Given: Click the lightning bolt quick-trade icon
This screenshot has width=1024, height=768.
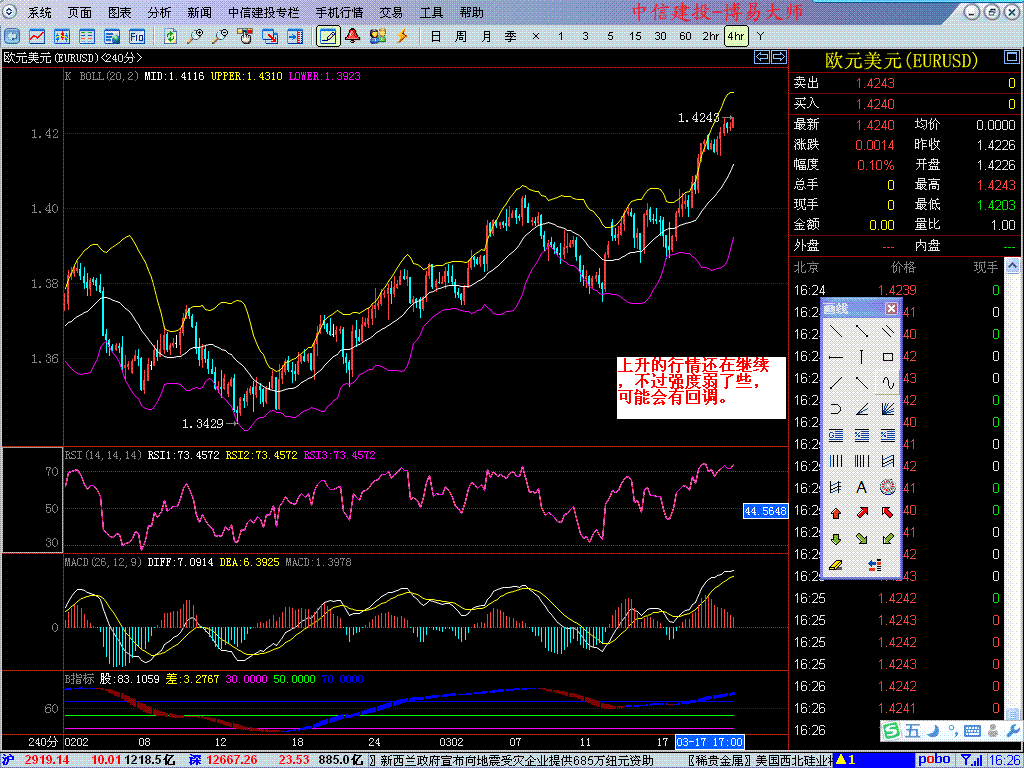Looking at the screenshot, I should [x=402, y=37].
